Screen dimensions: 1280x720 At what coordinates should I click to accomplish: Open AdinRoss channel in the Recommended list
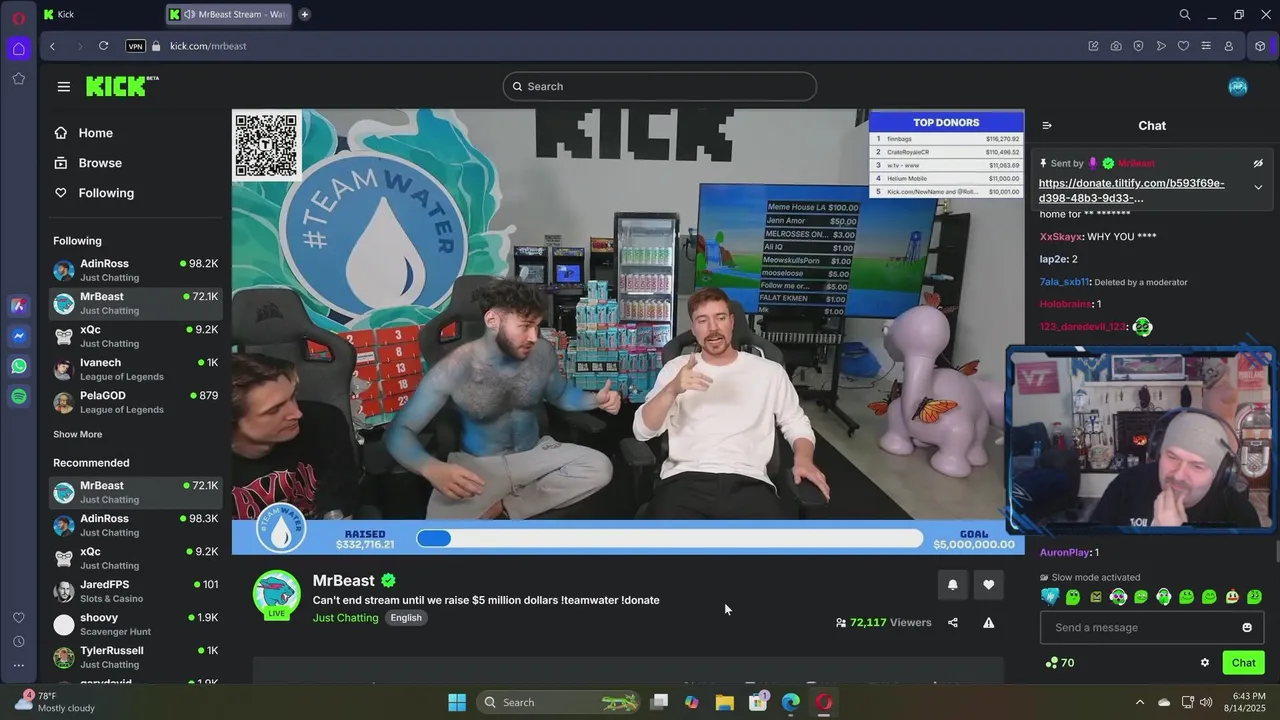(x=136, y=525)
